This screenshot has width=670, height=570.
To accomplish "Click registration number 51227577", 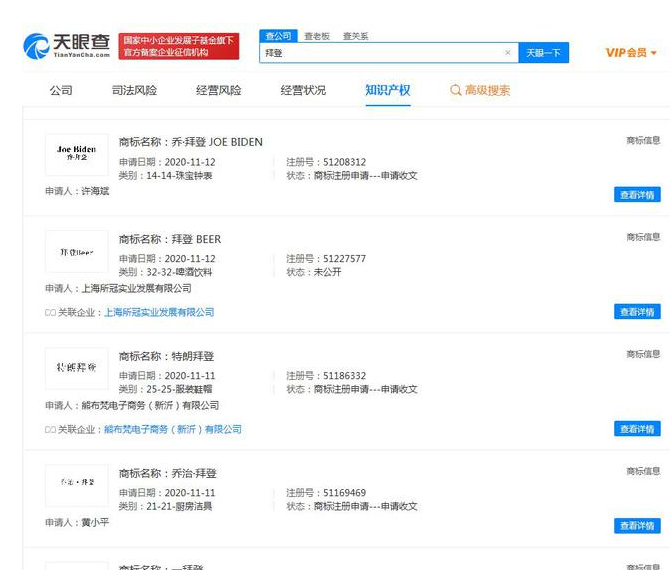I will pyautogui.click(x=344, y=259).
